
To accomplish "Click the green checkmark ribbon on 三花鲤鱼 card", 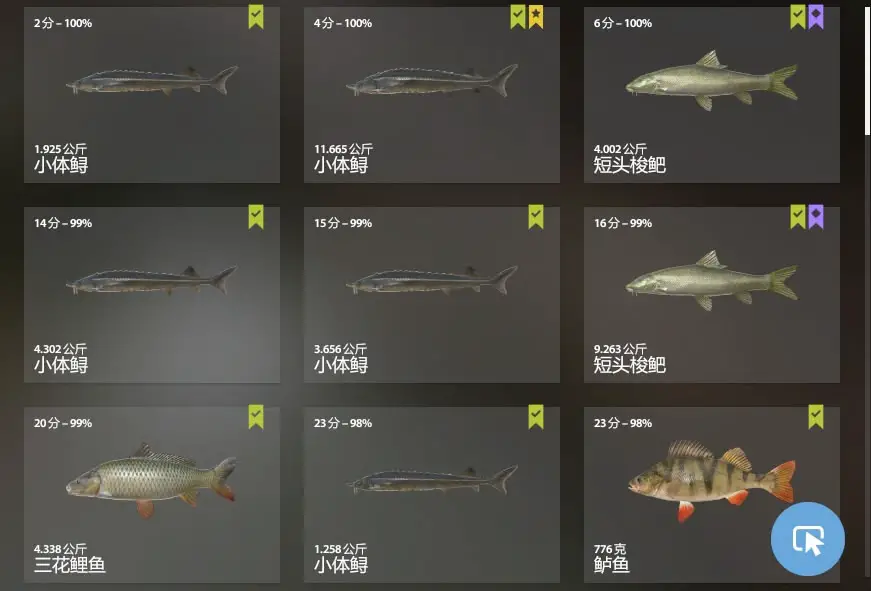I will tap(256, 417).
